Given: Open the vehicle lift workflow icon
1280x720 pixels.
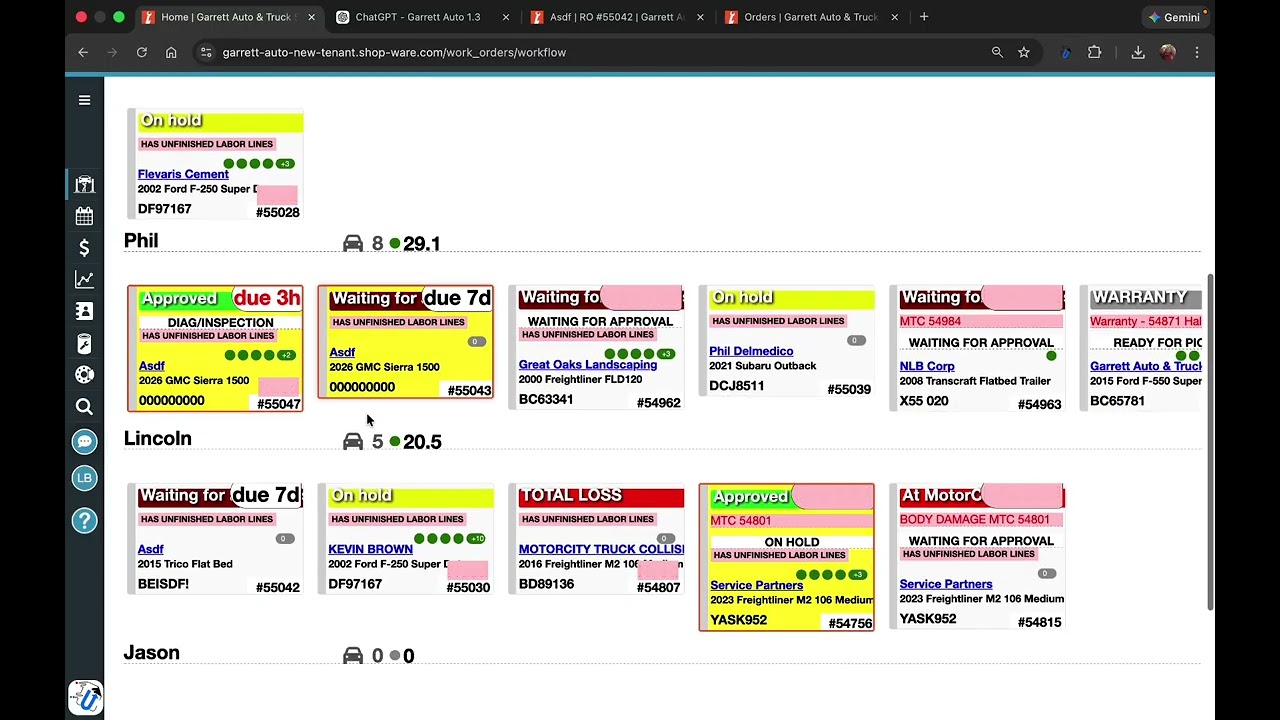Looking at the screenshot, I should 84,184.
